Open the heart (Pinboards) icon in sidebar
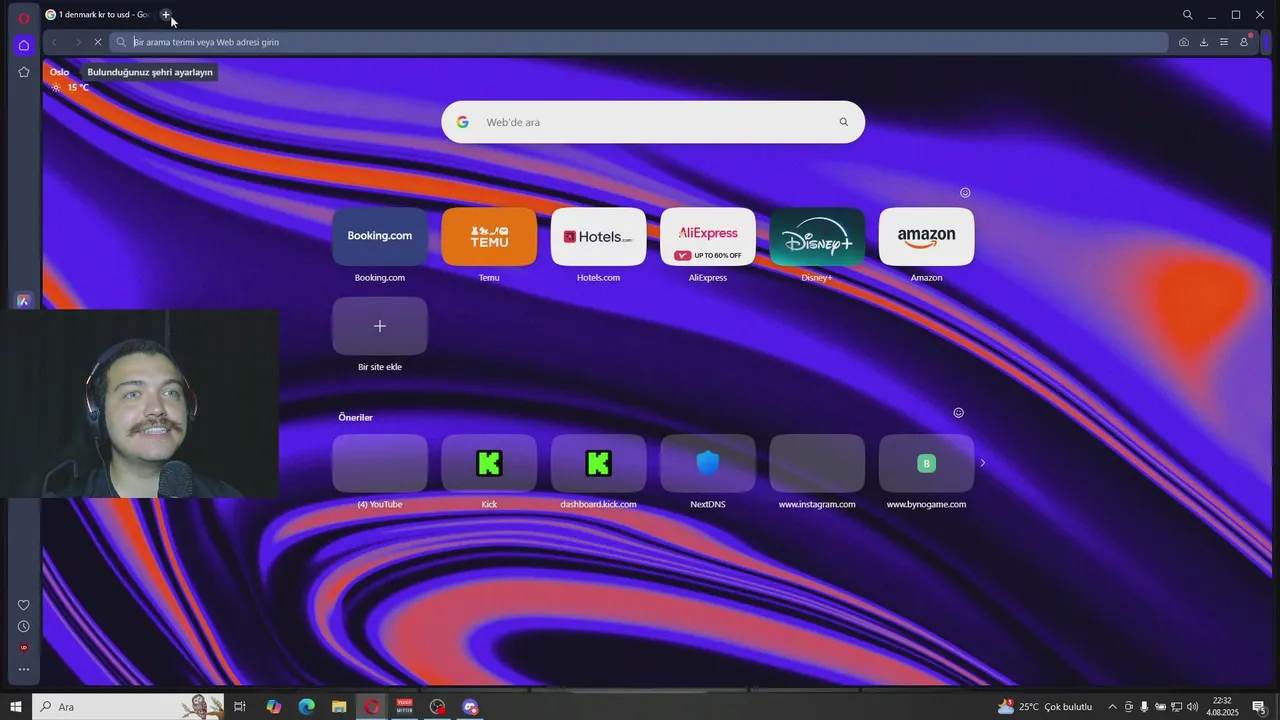The height and width of the screenshot is (720, 1280). (24, 605)
